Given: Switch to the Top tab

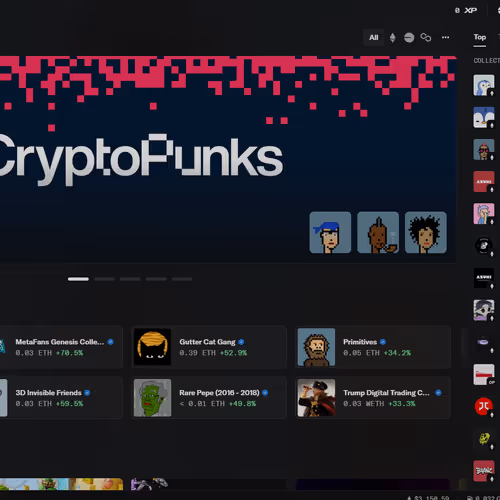Looking at the screenshot, I should [480, 37].
